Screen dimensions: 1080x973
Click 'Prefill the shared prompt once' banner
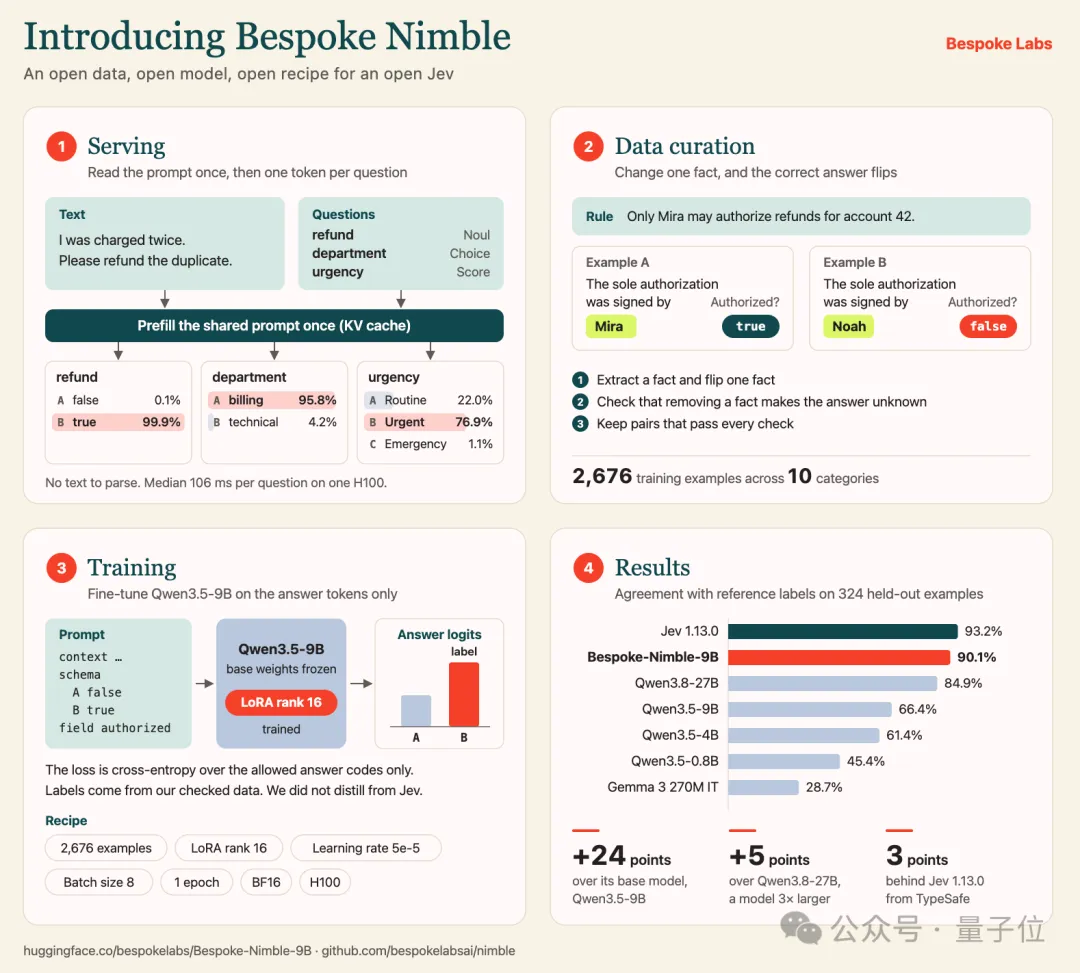coord(274,326)
